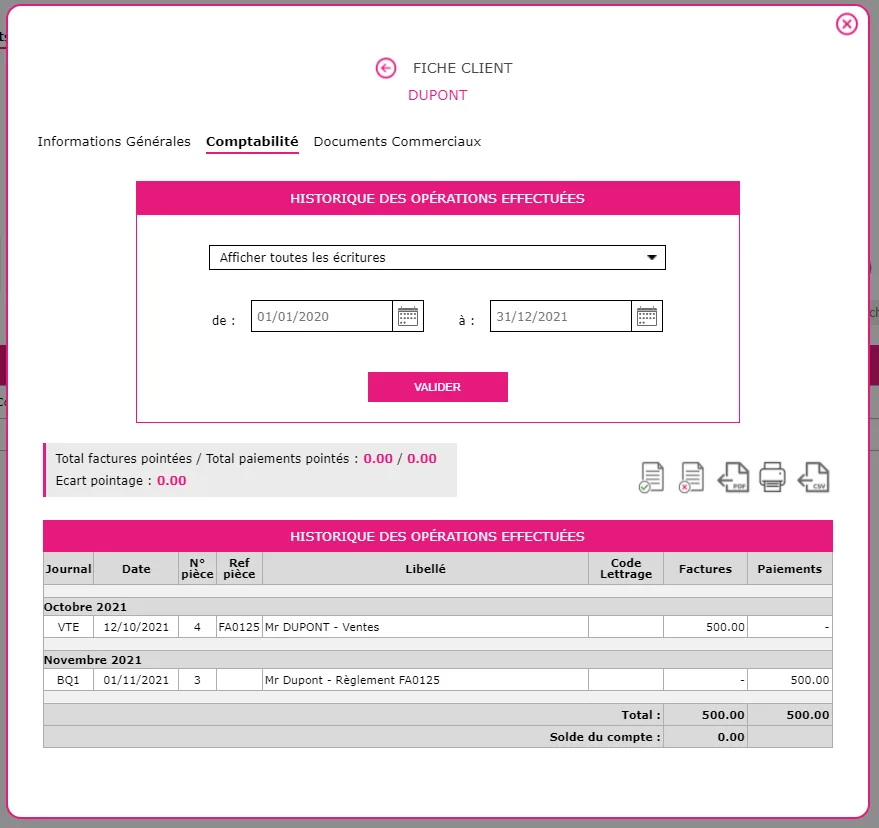
Task: Close the client card dialog
Action: click(x=846, y=24)
